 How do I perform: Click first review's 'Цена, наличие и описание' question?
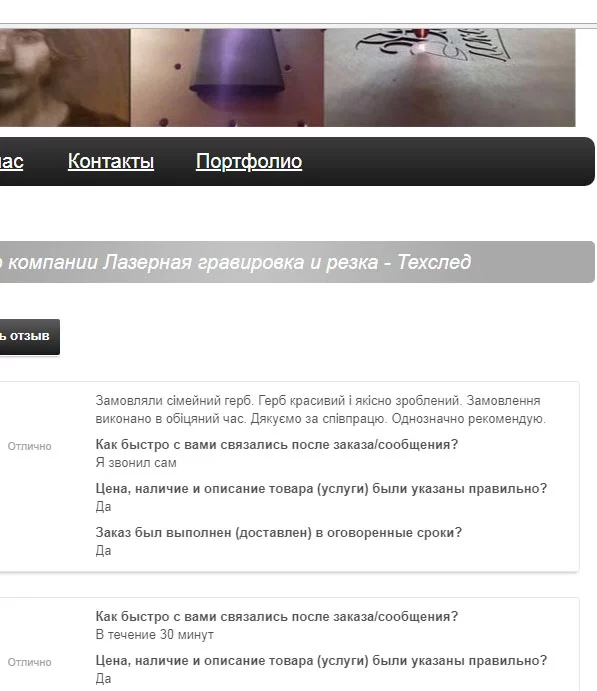coord(321,488)
